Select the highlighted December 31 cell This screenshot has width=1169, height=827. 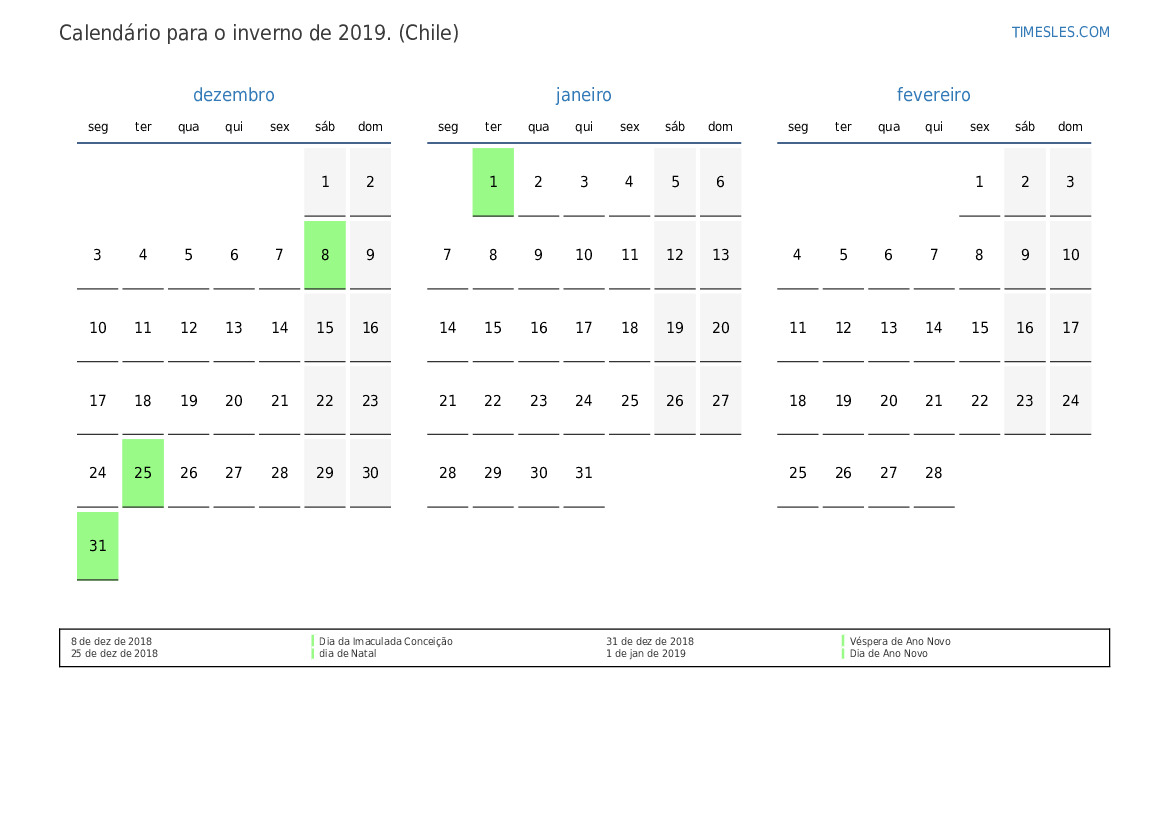point(98,546)
